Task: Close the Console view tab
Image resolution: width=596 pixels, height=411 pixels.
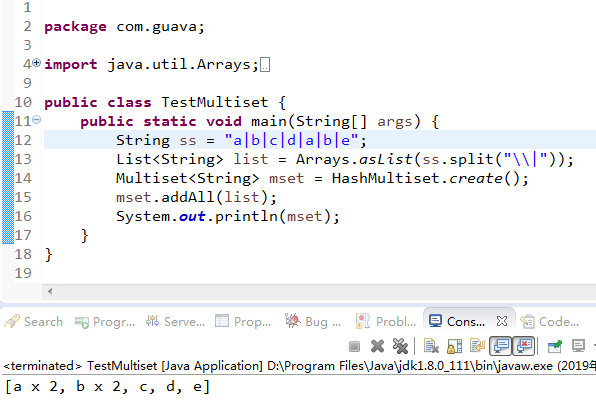Action: 502,321
